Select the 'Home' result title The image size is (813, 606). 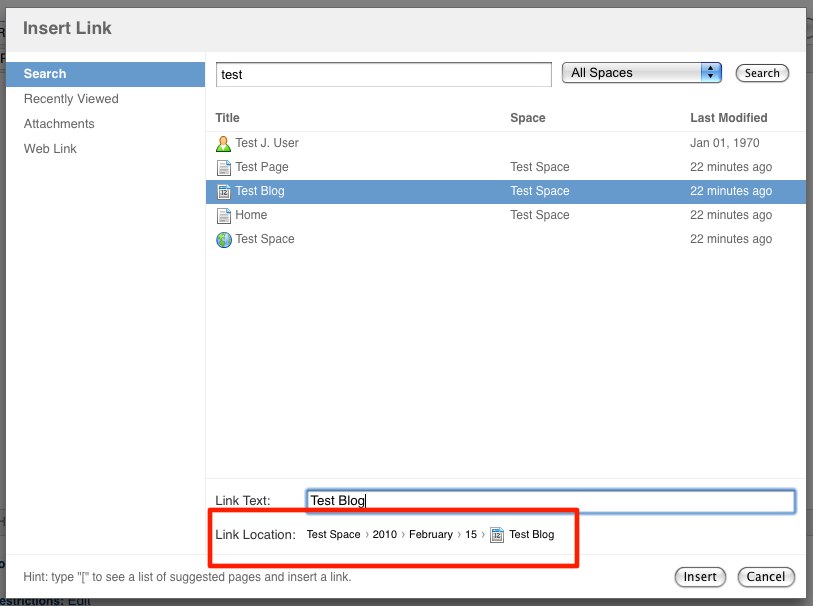[251, 215]
